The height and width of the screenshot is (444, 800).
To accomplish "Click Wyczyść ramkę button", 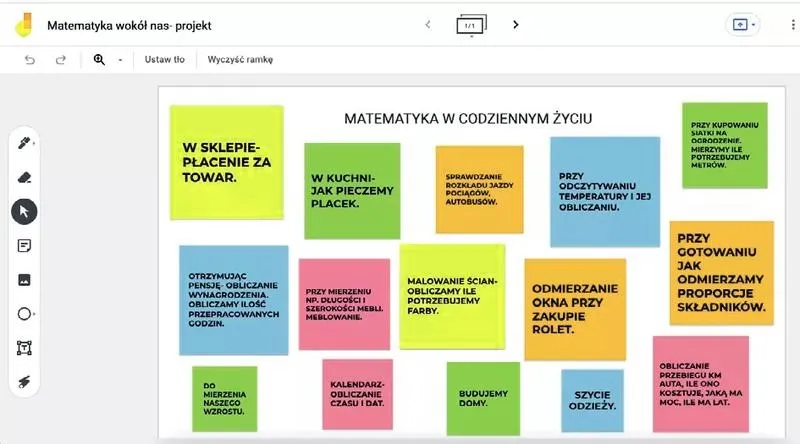I will pyautogui.click(x=240, y=60).
